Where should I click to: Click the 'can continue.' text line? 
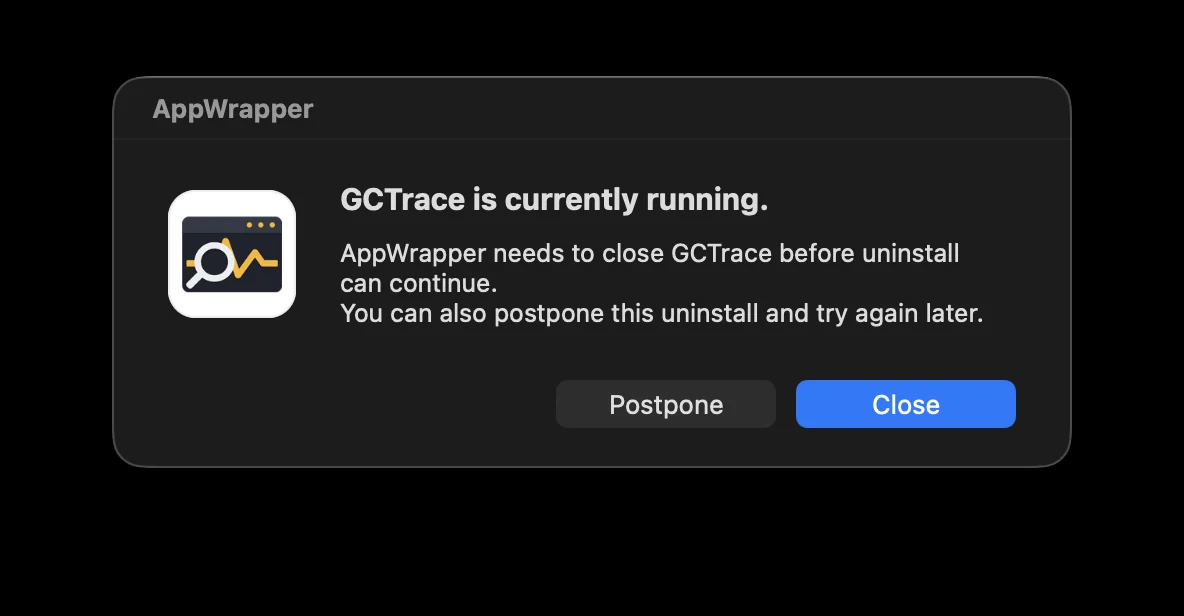[x=418, y=283]
